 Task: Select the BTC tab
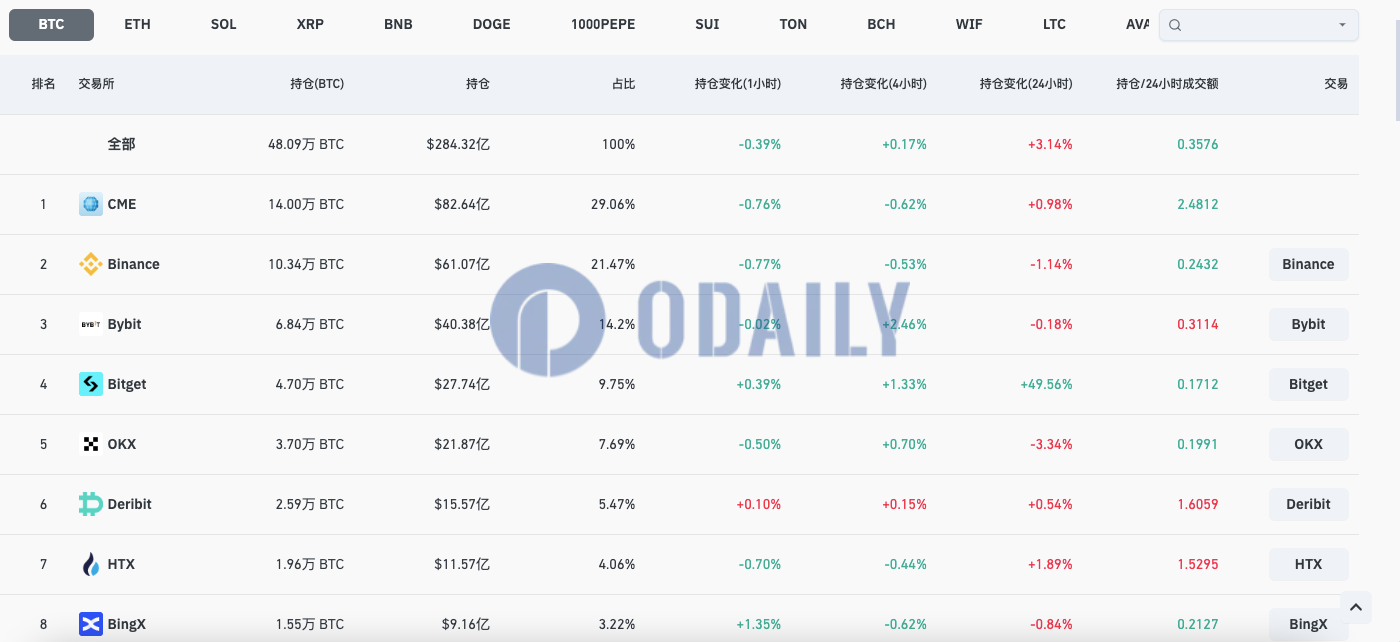coord(51,24)
